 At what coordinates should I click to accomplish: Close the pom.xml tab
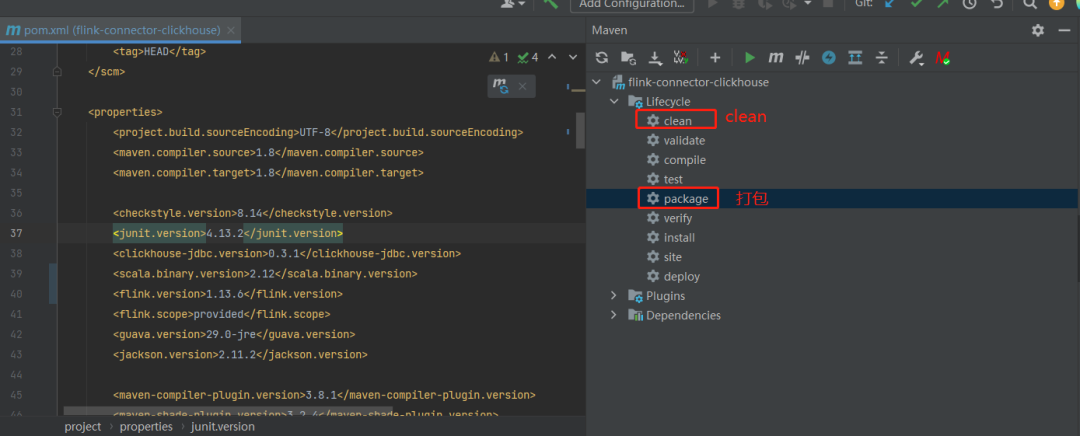[231, 30]
